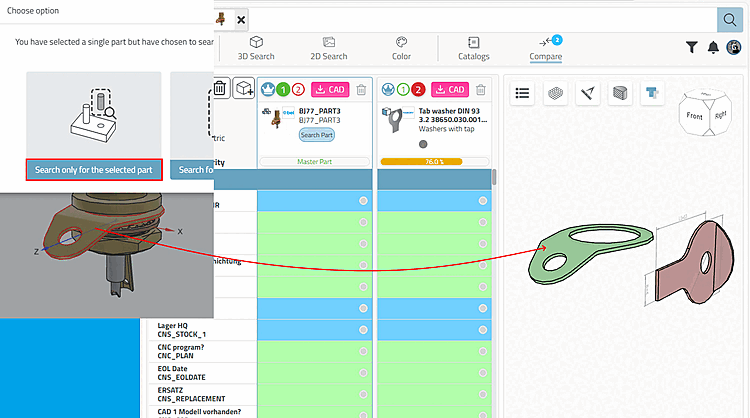Click 'EOL Date CNS_EOLDATE' row label

pyautogui.click(x=181, y=373)
